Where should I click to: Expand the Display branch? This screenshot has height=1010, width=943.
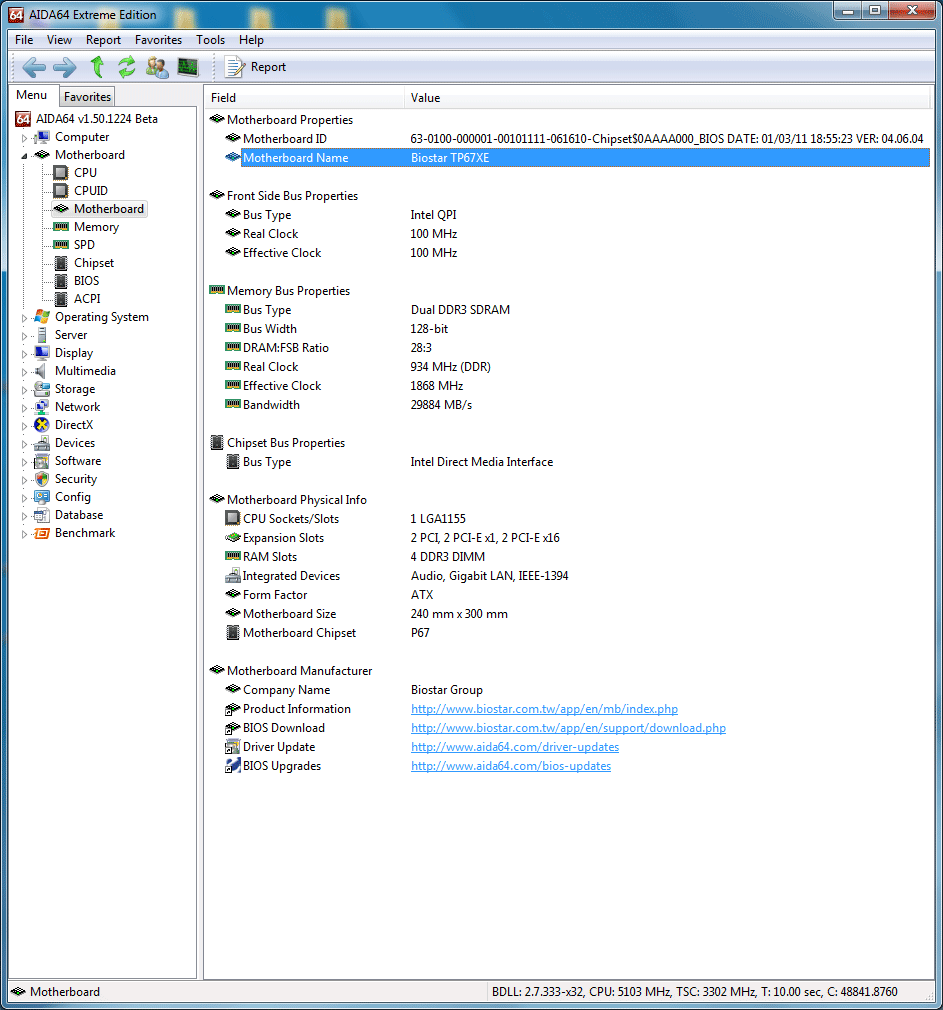[24, 354]
